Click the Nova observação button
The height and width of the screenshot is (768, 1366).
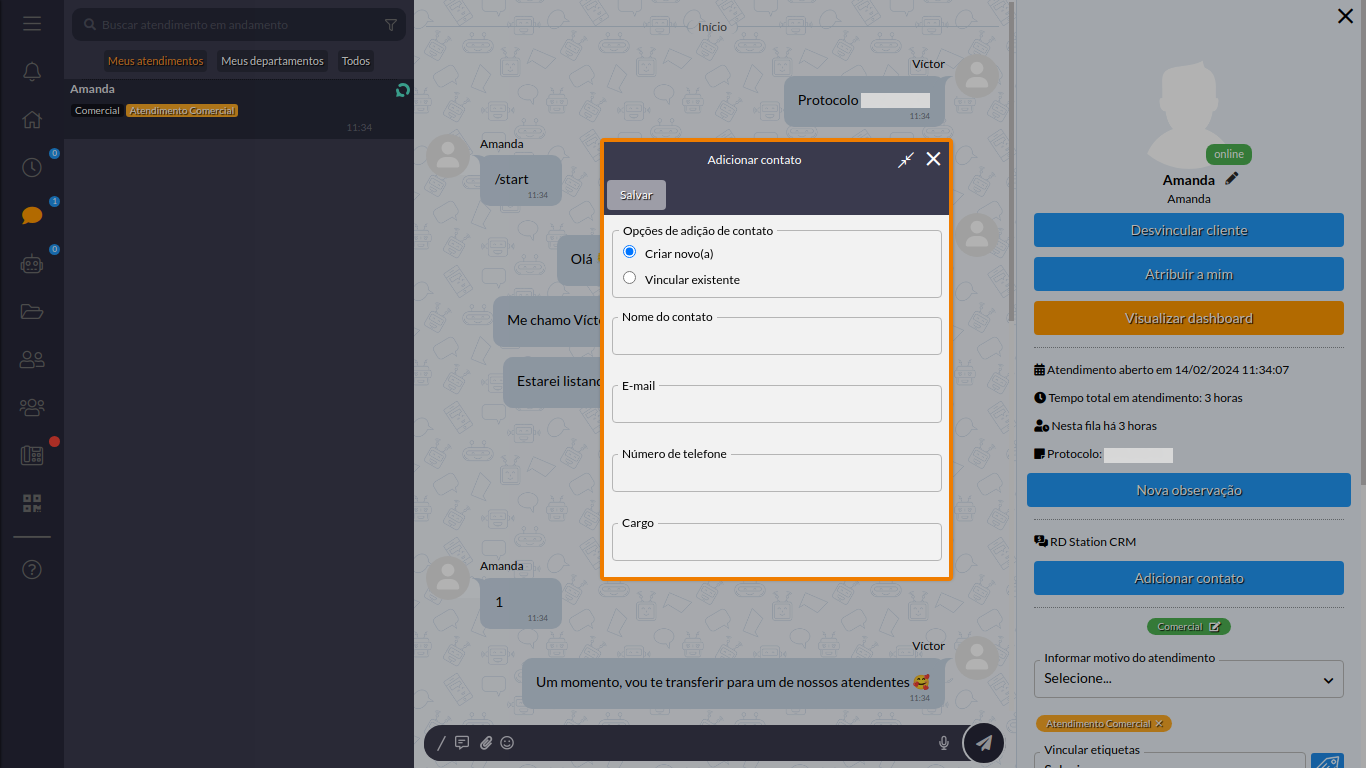[x=1189, y=490]
